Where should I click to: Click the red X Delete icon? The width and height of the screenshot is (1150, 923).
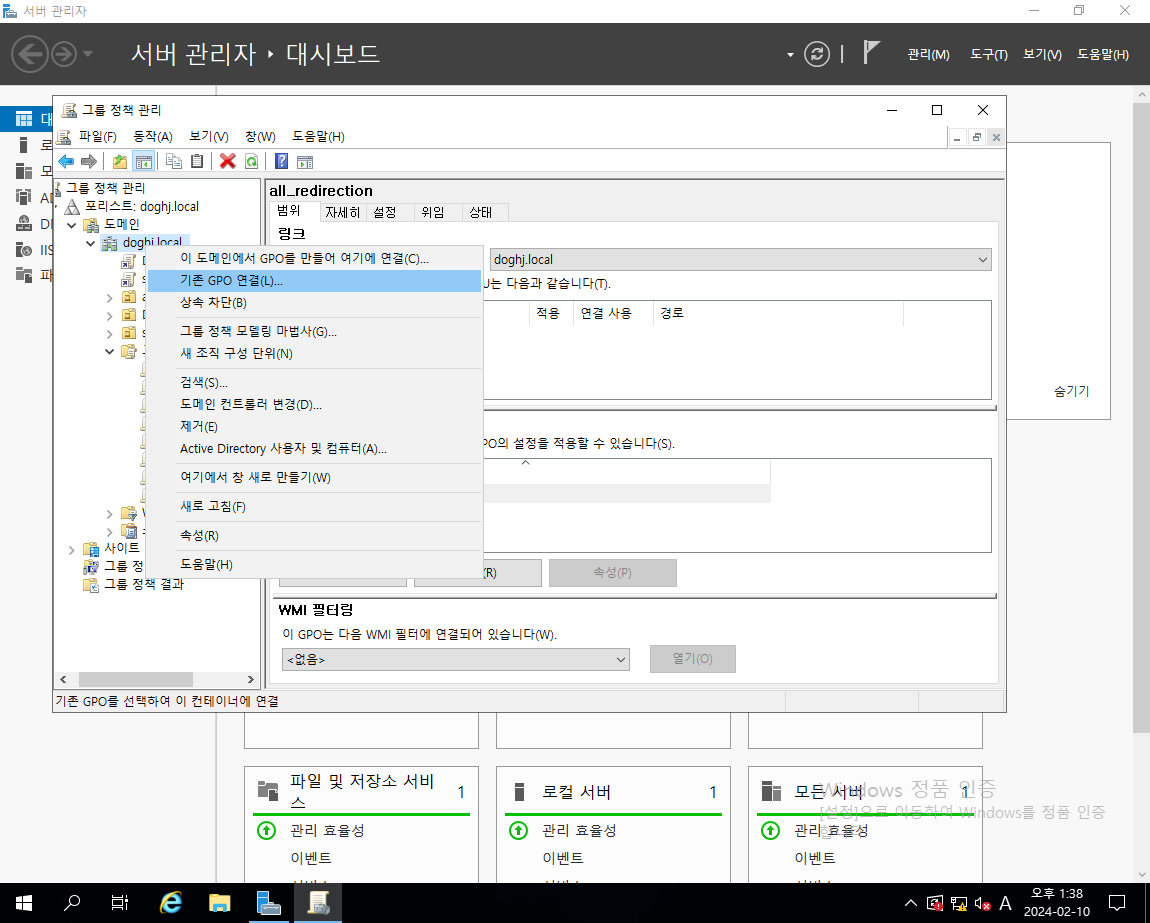point(228,161)
